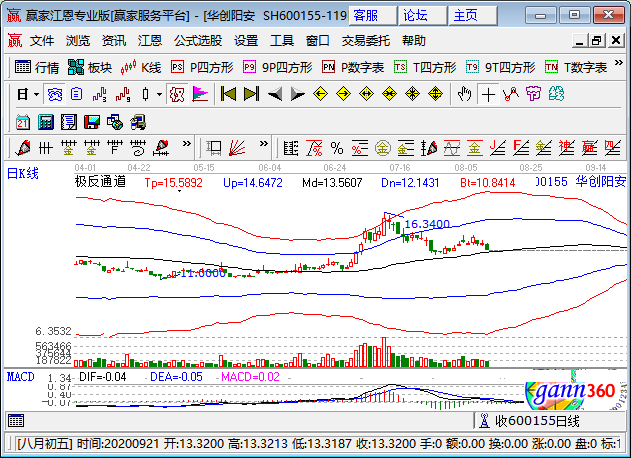
Task: Click the windows with globe icon
Action: point(115,122)
